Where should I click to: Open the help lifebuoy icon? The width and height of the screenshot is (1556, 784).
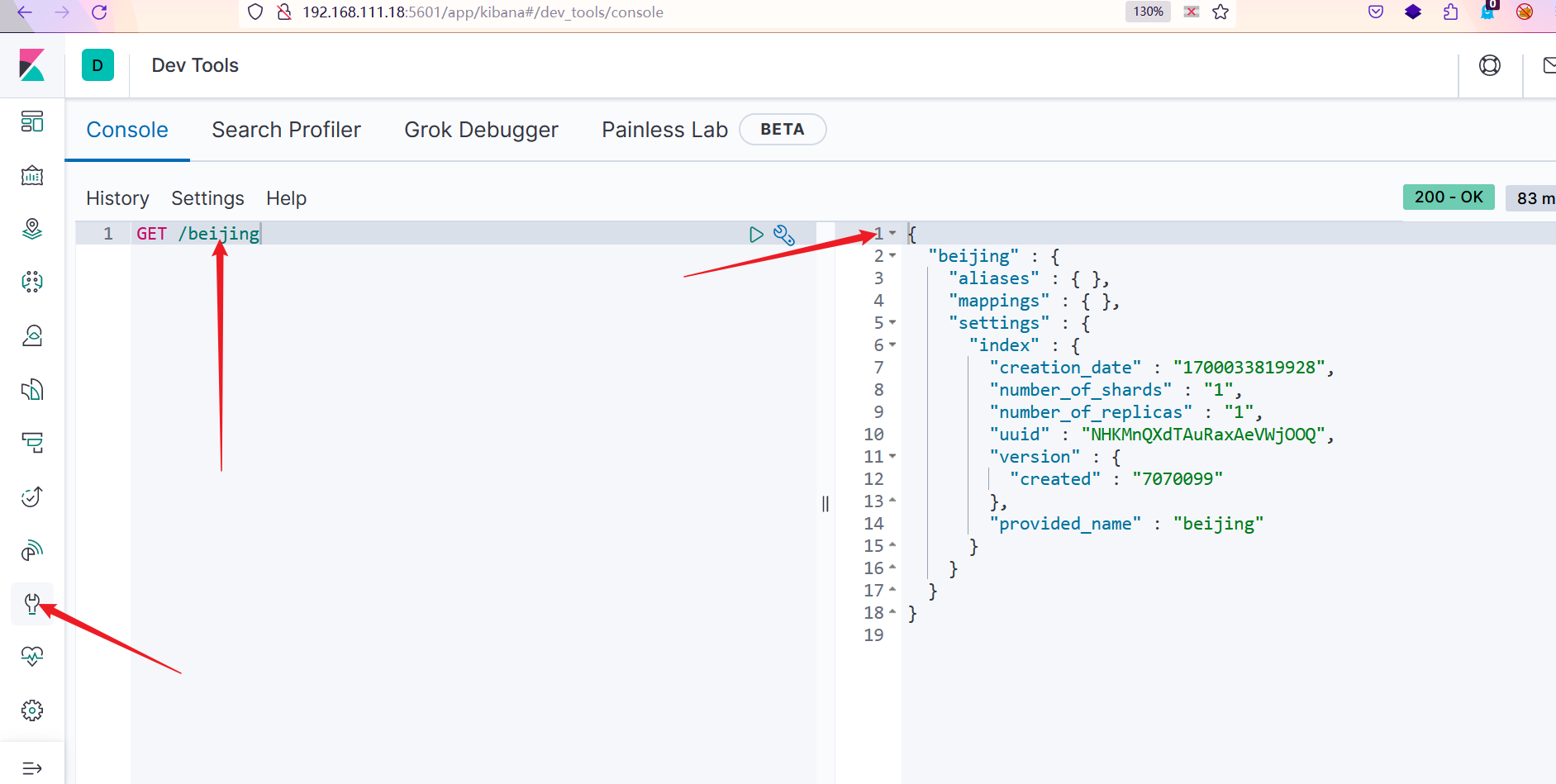tap(1490, 65)
